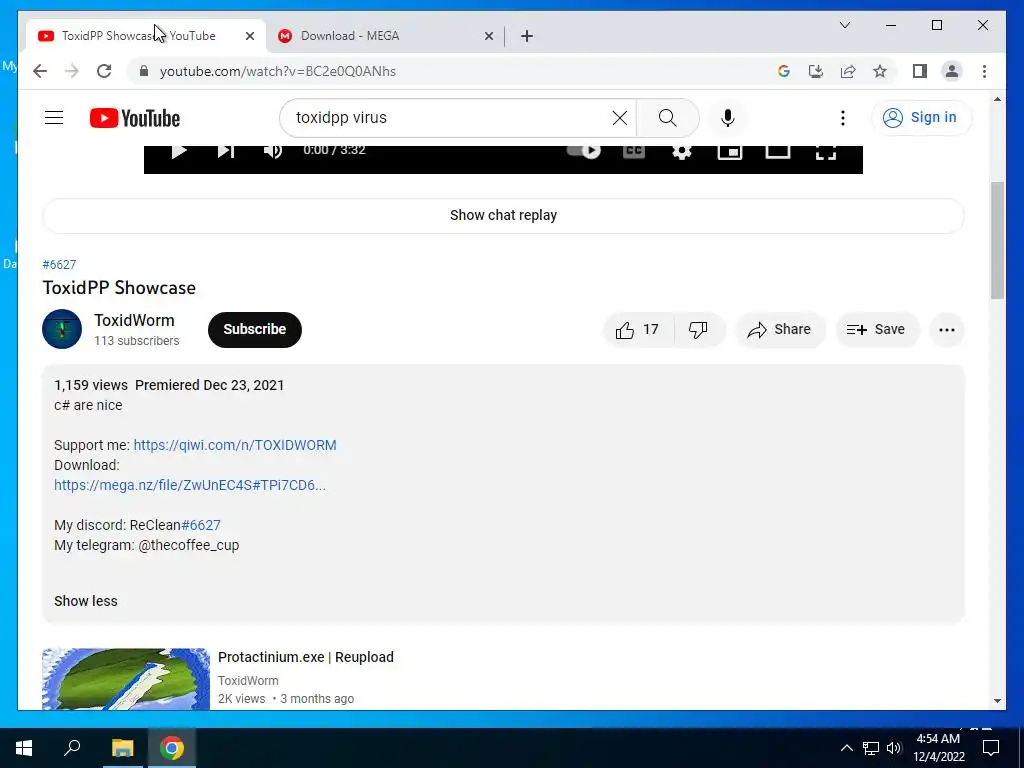Open notification center
Viewport: 1024px width, 768px height.
tap(991, 748)
